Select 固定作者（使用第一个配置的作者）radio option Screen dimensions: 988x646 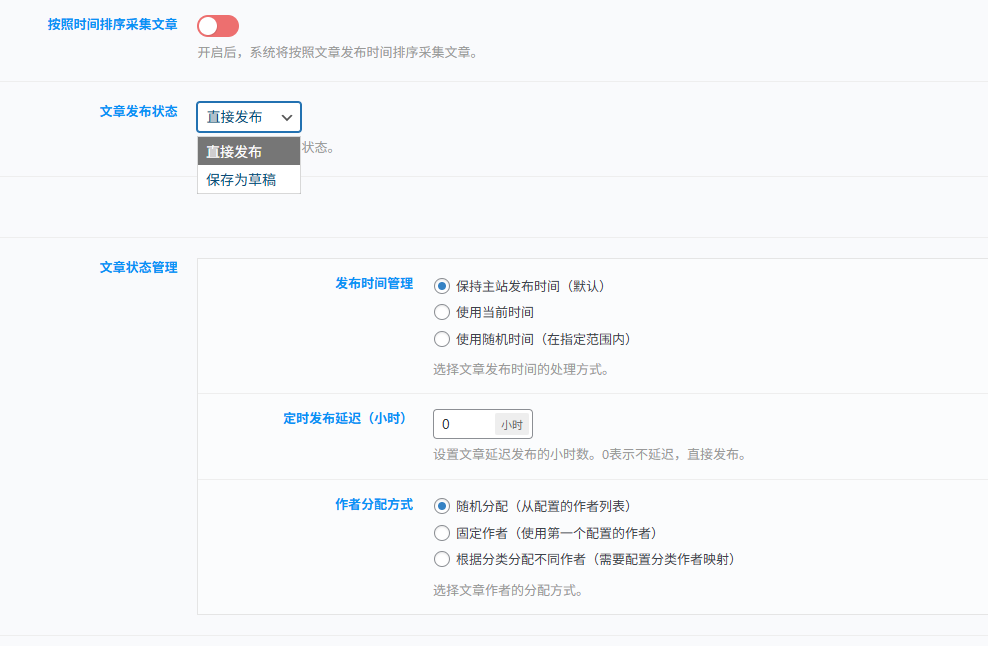coord(442,533)
